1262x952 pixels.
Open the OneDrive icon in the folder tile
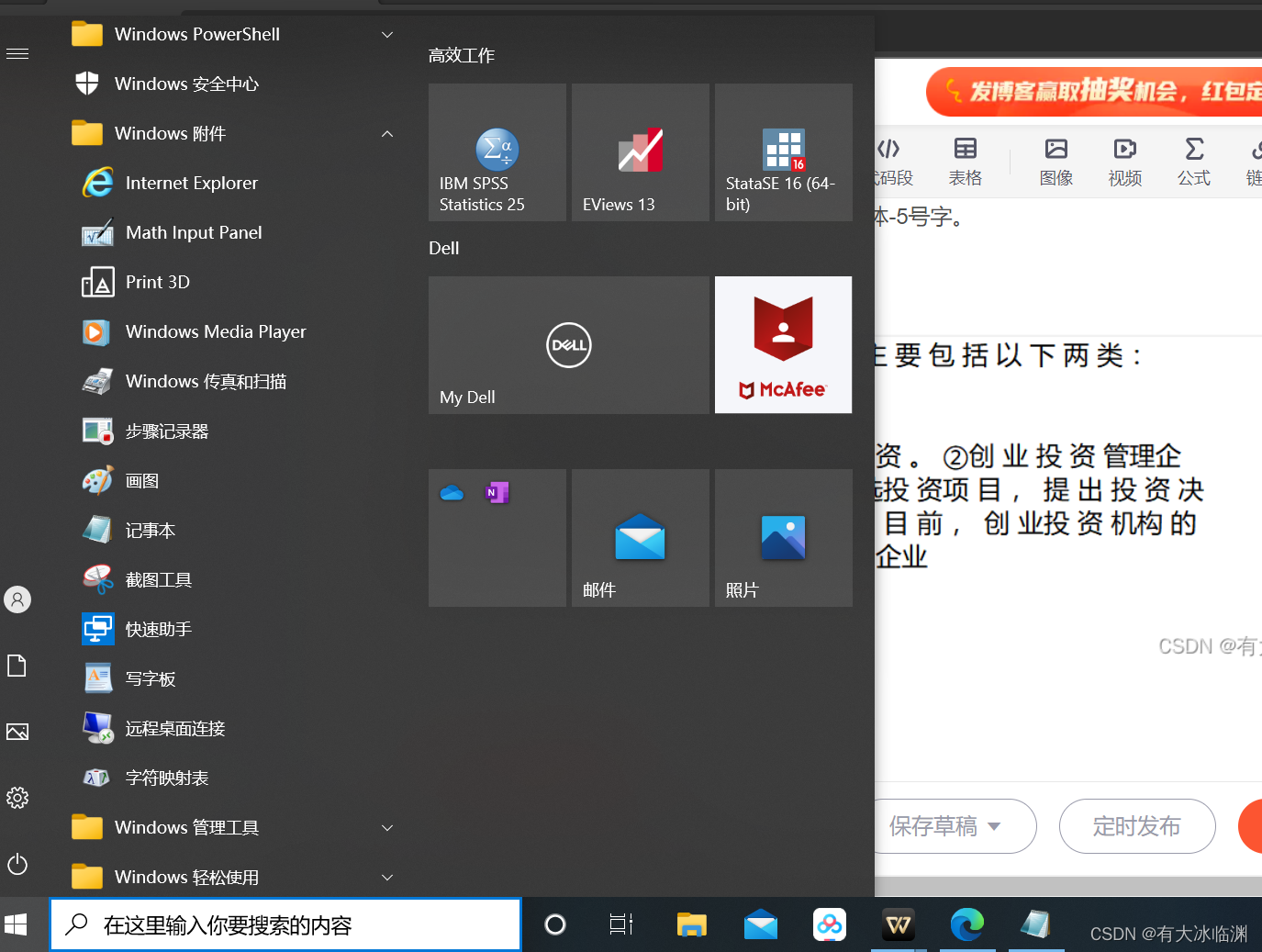(x=452, y=493)
